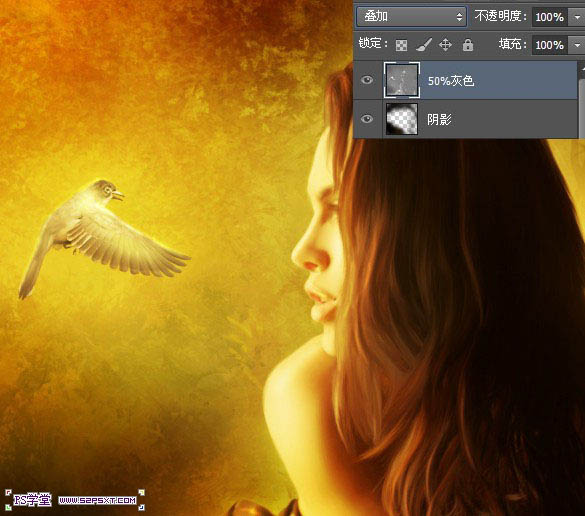Click the 不透明度 100% value field
Screen dimensions: 585x516
pyautogui.click(x=550, y=17)
